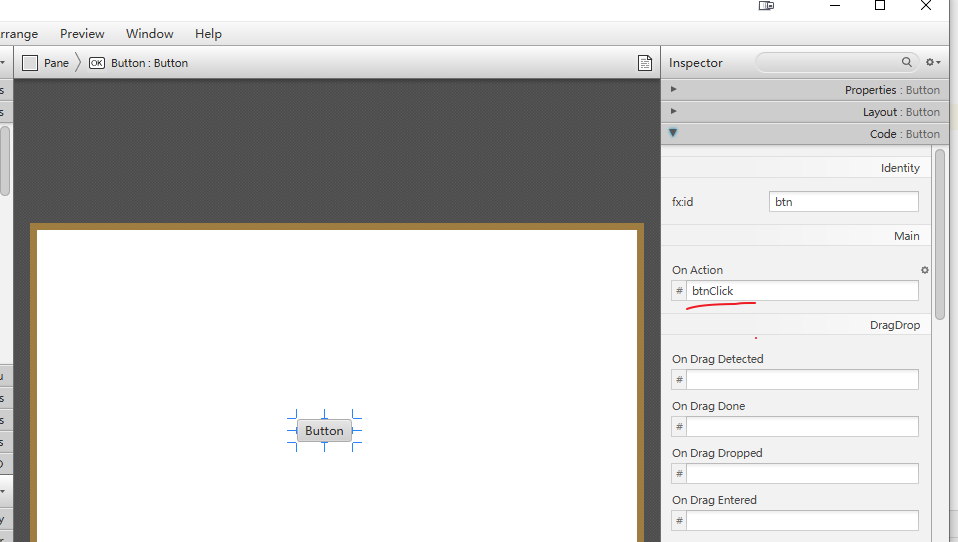Select the Button on the design canvas
Image resolution: width=958 pixels, height=542 pixels.
tap(324, 431)
